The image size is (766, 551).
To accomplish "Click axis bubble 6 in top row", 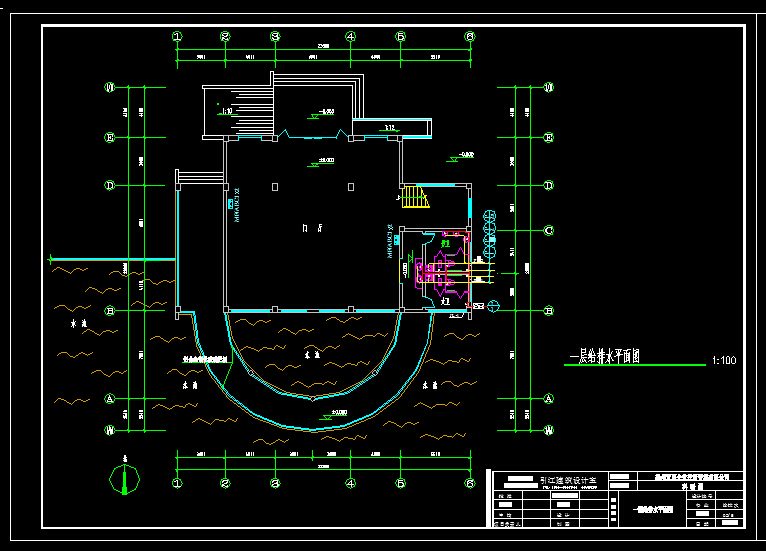I will [x=470, y=36].
